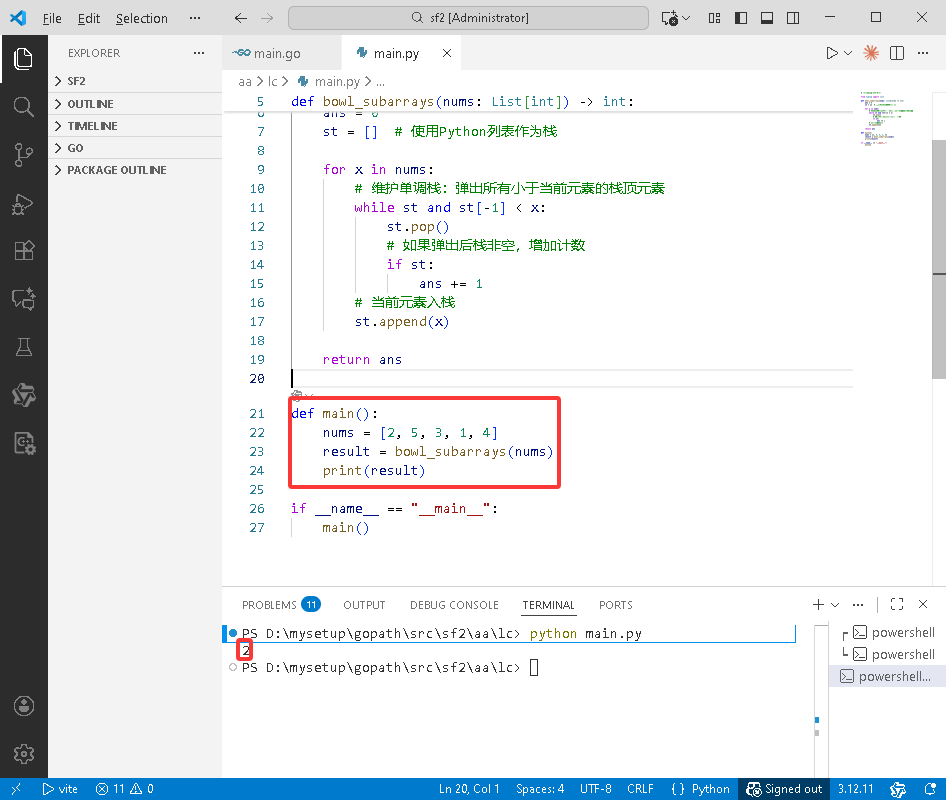Open editor More Actions ellipsis
Screen dimensions: 946x800
coord(923,53)
